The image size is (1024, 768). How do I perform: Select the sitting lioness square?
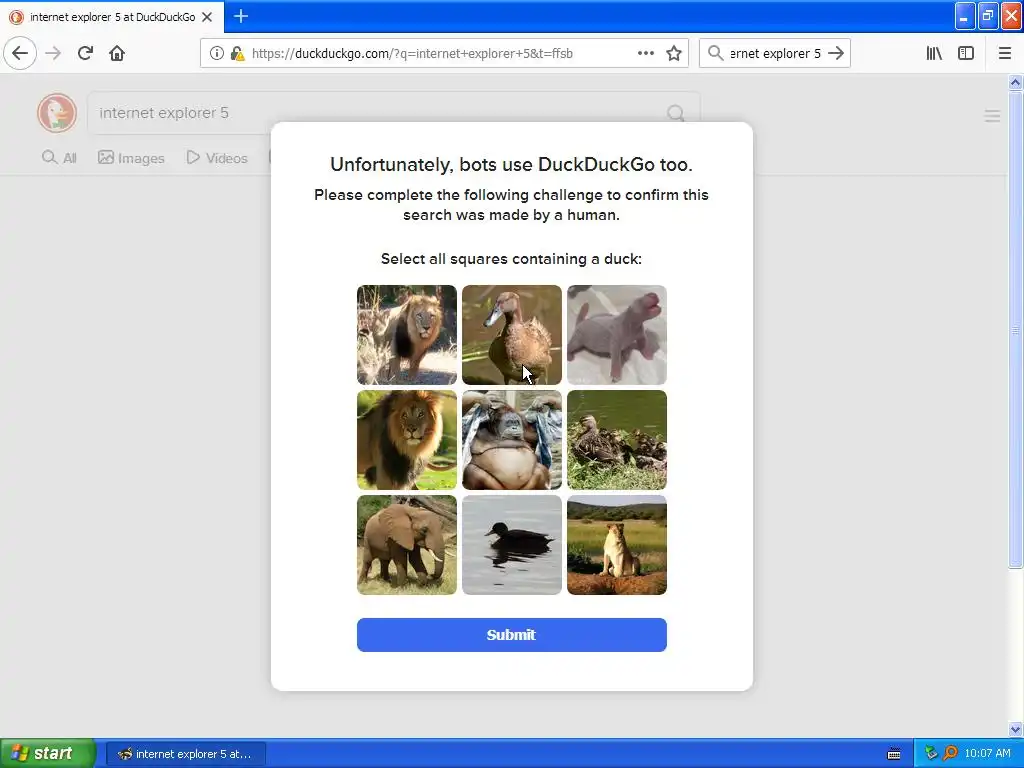click(617, 545)
